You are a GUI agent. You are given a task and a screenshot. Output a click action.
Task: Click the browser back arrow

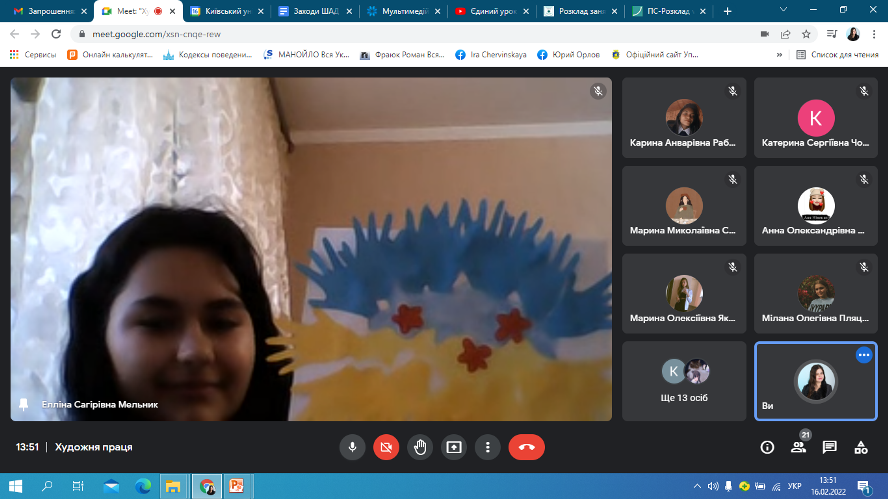15,34
